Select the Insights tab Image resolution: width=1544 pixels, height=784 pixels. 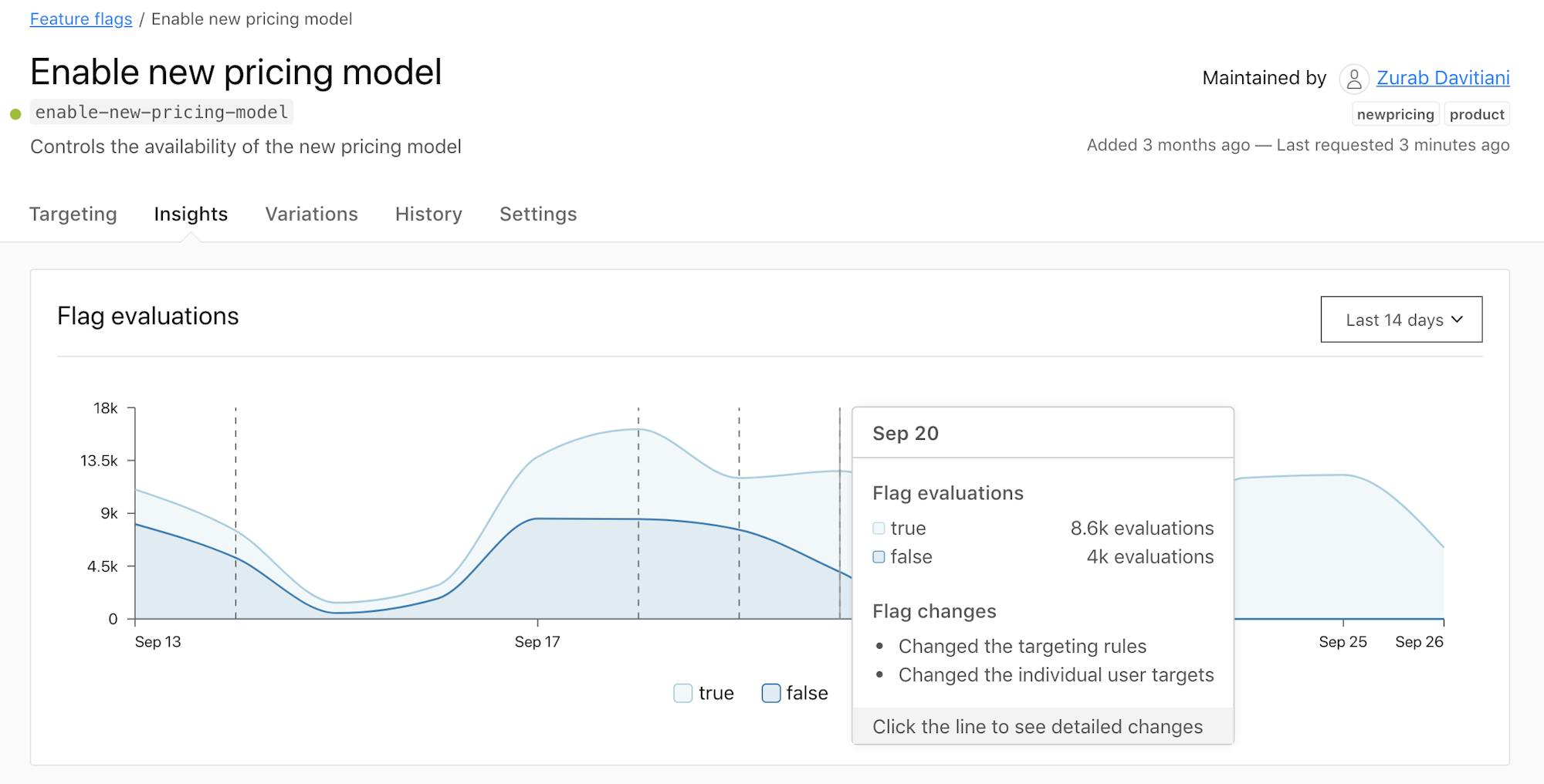[191, 215]
